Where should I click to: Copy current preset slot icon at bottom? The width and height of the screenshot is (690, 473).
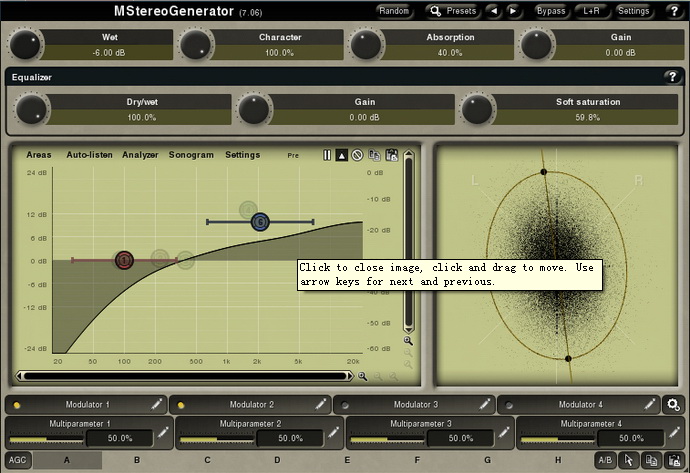pos(651,460)
